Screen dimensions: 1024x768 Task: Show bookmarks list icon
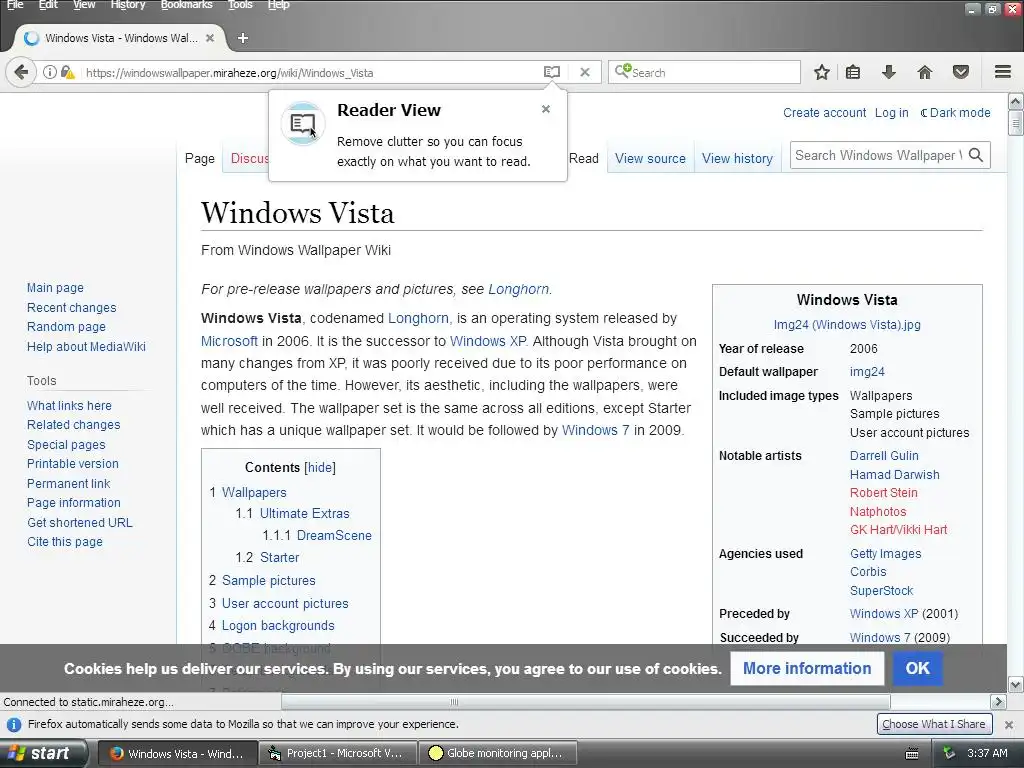click(853, 72)
